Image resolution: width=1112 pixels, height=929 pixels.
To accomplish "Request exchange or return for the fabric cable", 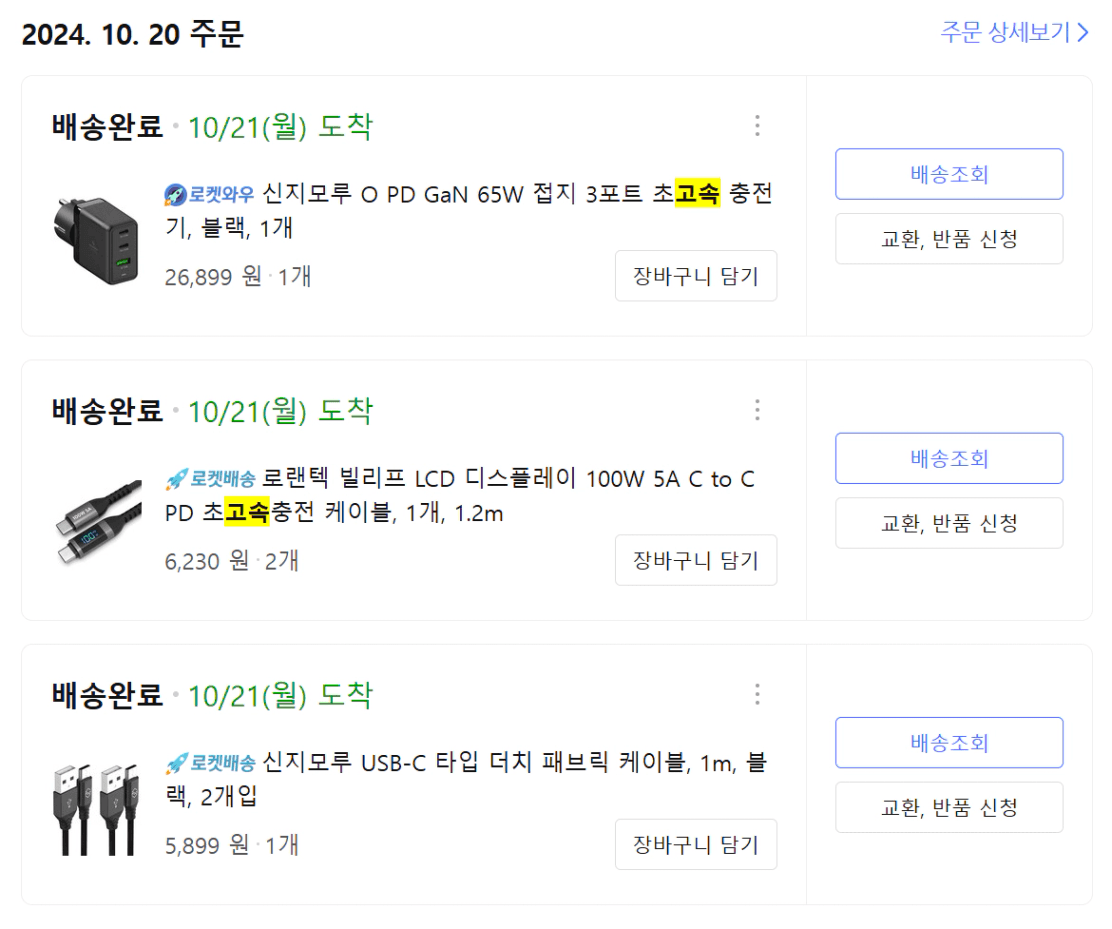I will tap(949, 807).
